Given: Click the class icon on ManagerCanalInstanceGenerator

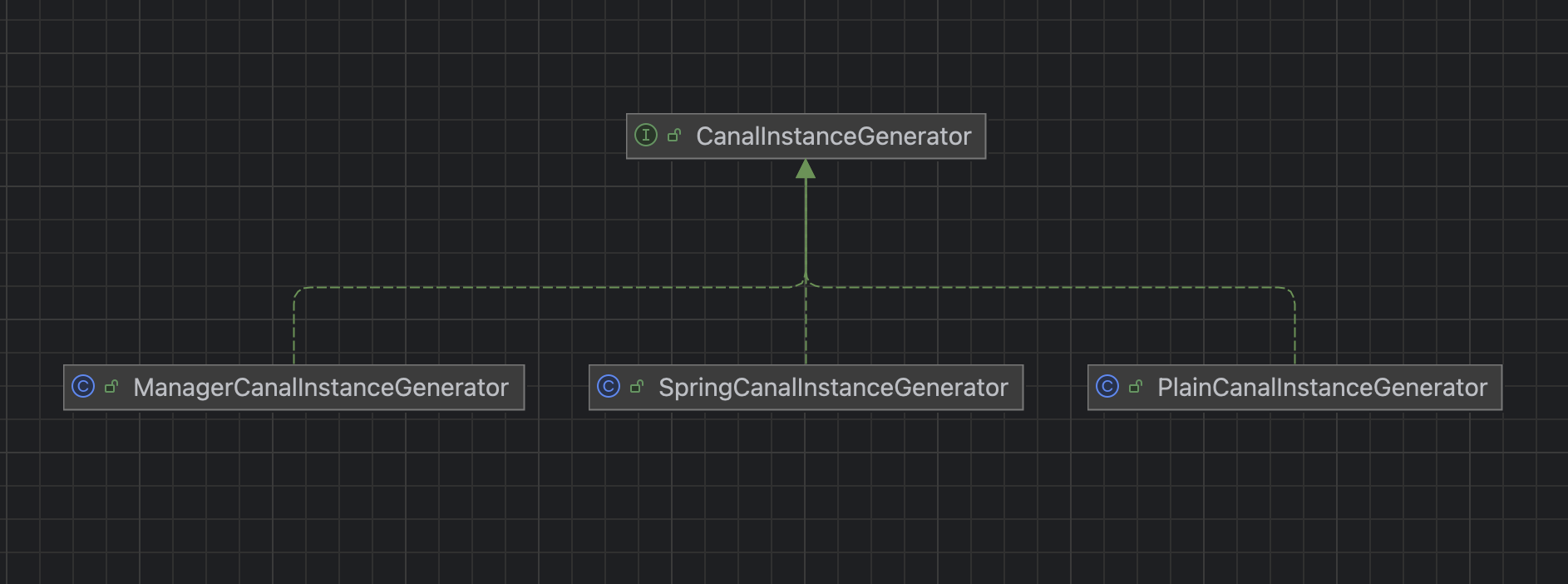Looking at the screenshot, I should (83, 386).
